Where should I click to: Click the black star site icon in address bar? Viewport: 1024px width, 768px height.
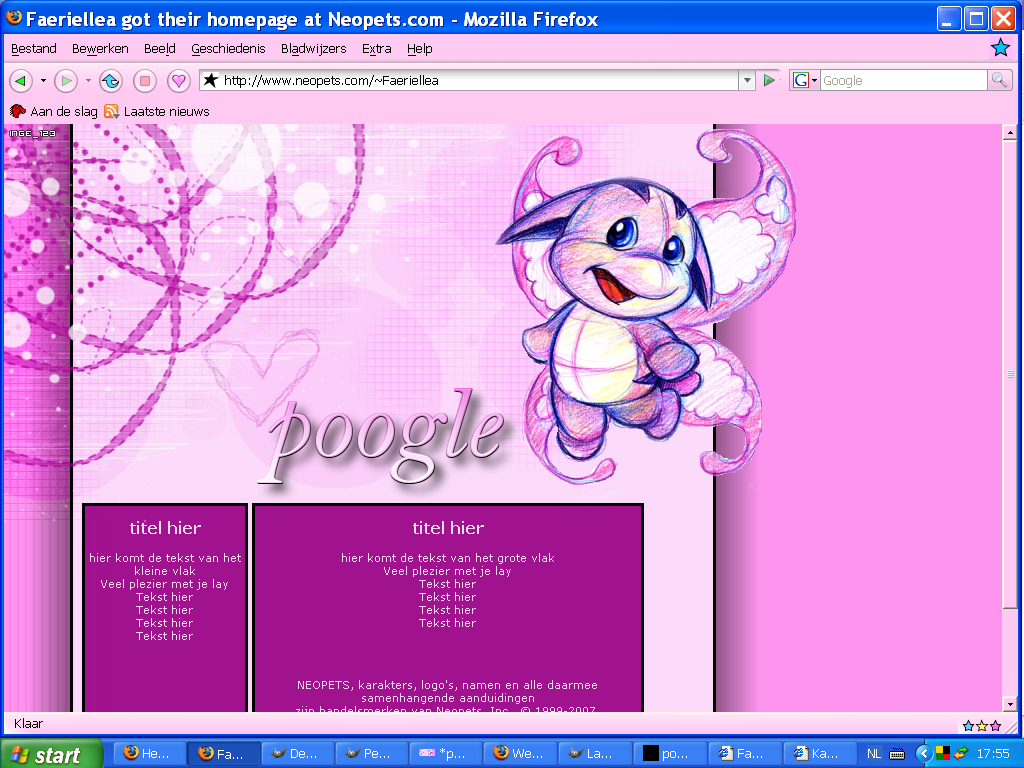(210, 80)
